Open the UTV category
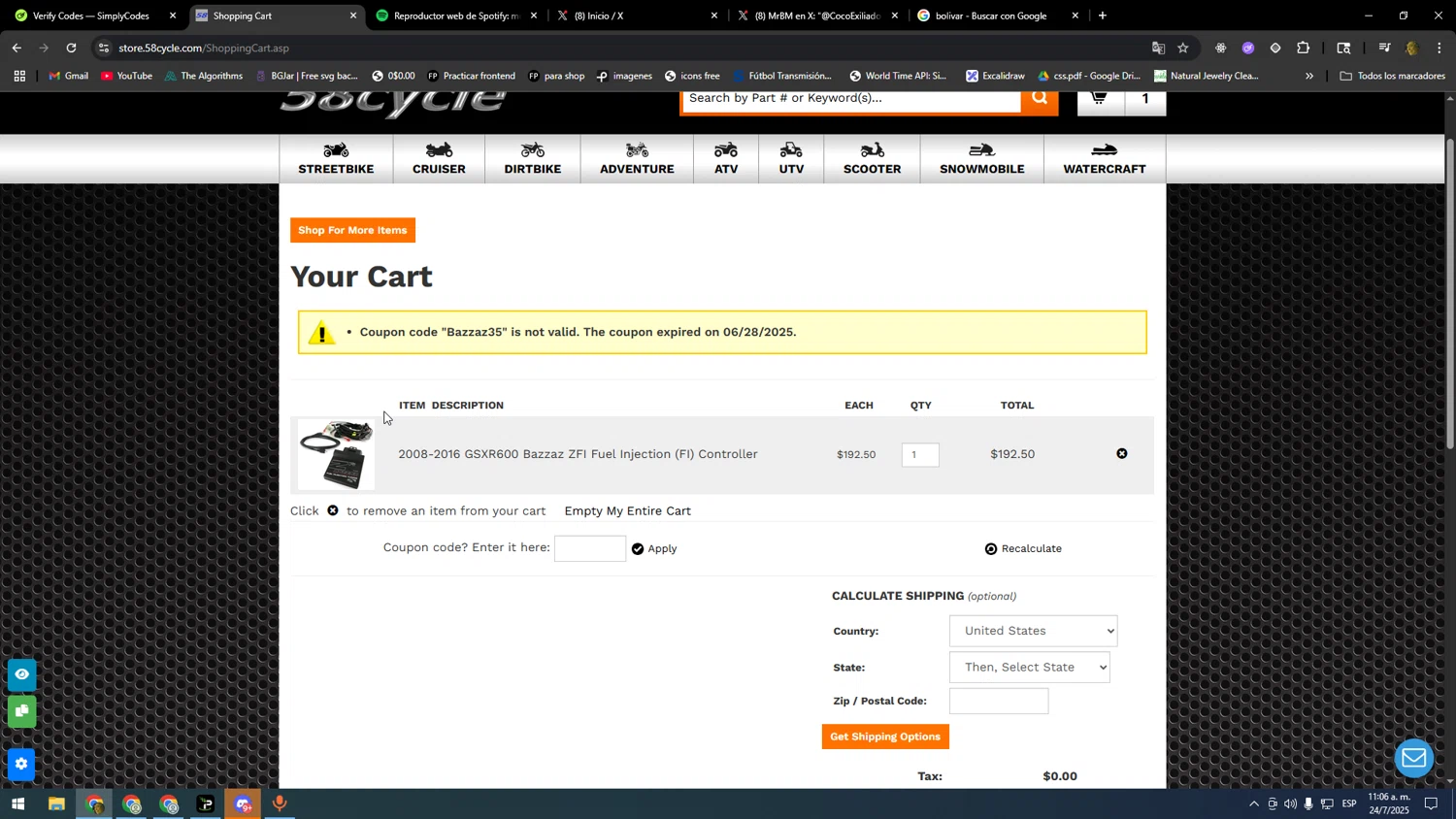 [x=791, y=158]
